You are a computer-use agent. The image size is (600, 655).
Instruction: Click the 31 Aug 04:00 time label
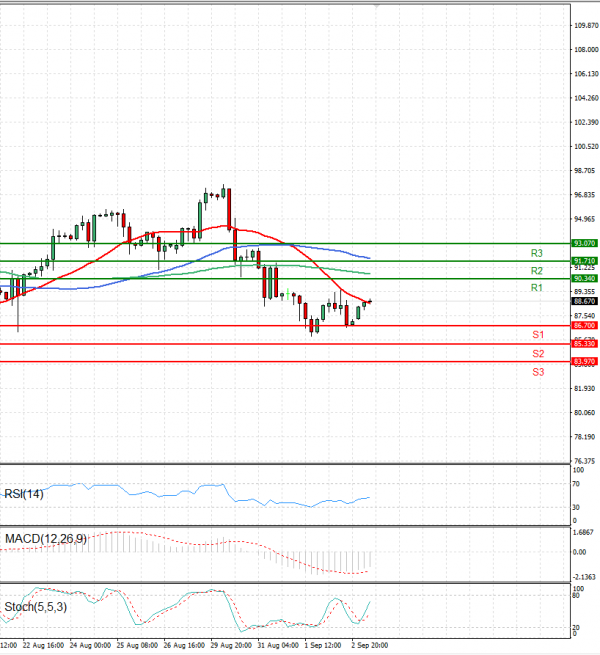click(x=278, y=645)
